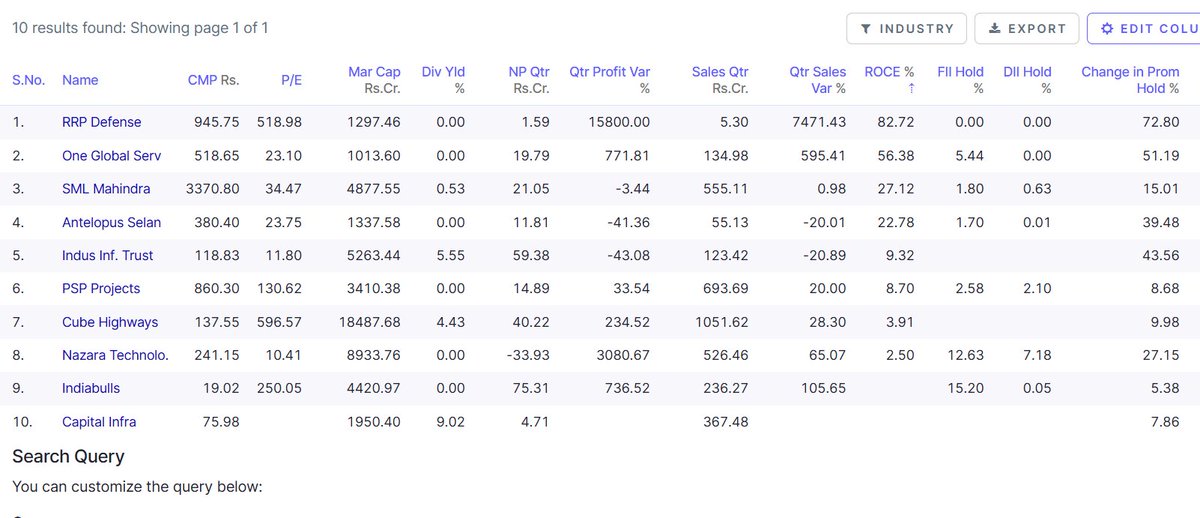The image size is (1200, 518).
Task: Click the gear icon on Edit Columns
Action: coord(1107,29)
